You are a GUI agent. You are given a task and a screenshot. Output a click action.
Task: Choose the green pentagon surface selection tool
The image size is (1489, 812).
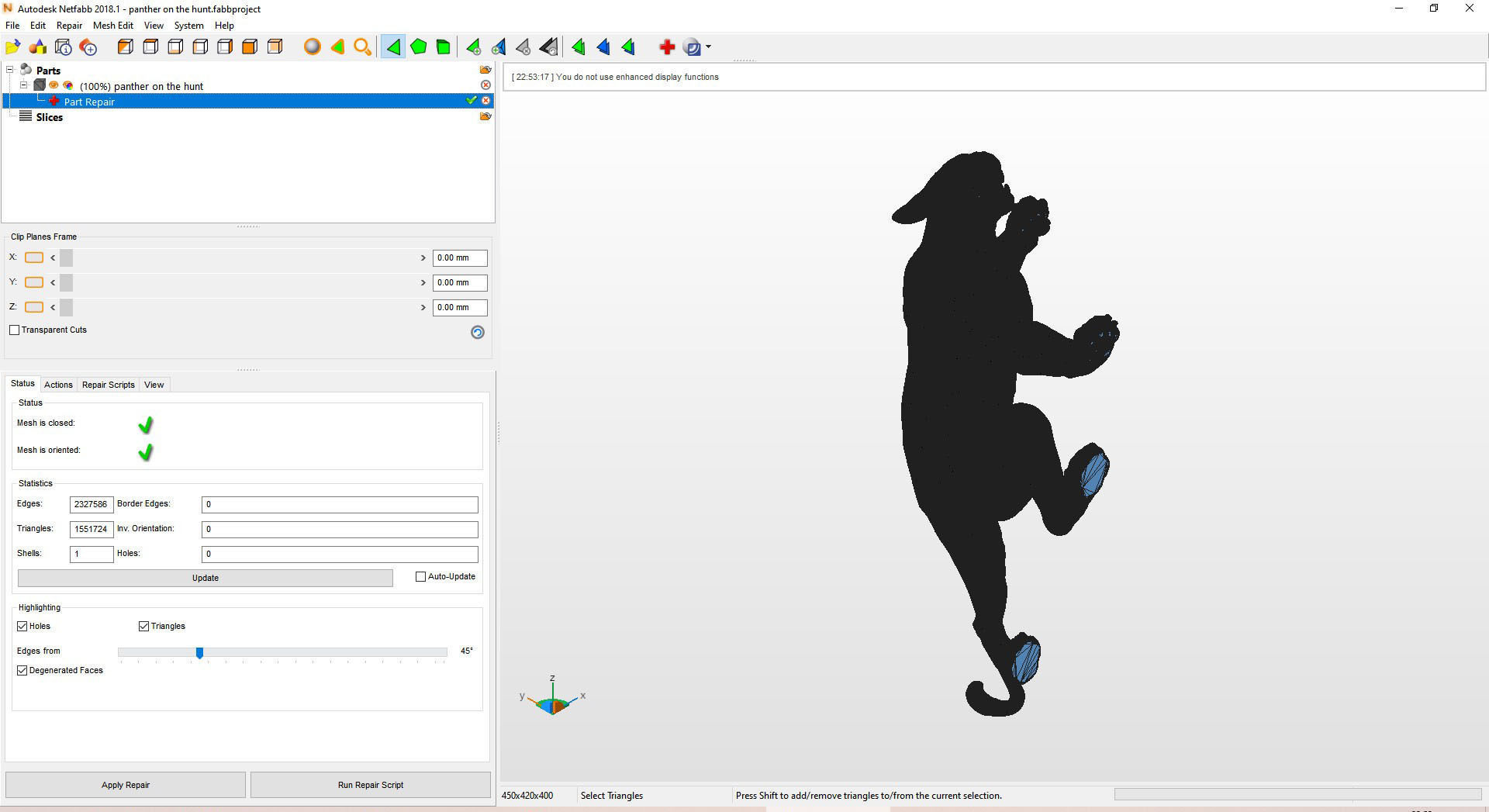[x=418, y=47]
